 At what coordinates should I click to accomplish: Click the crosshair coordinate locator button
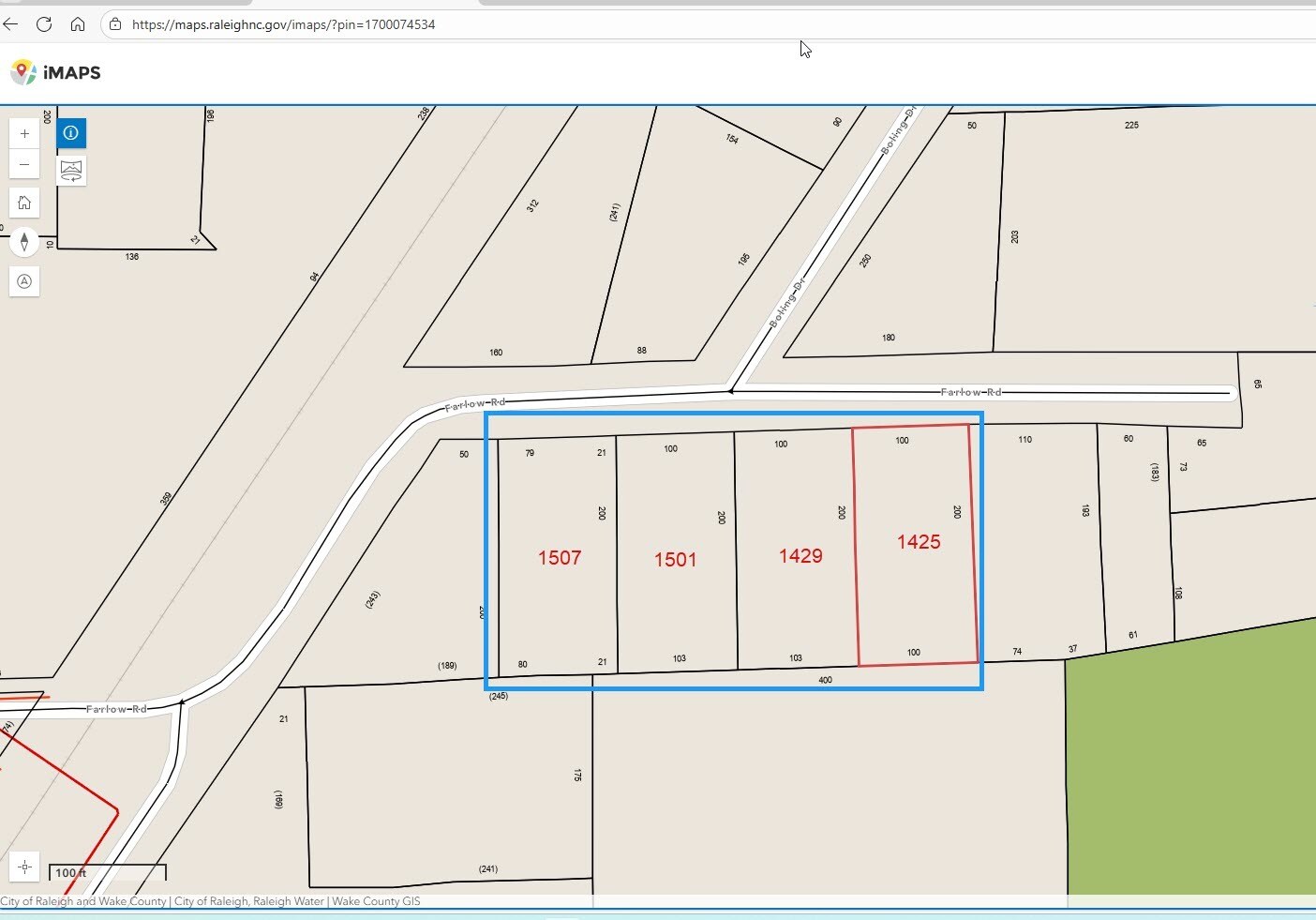pyautogui.click(x=24, y=867)
